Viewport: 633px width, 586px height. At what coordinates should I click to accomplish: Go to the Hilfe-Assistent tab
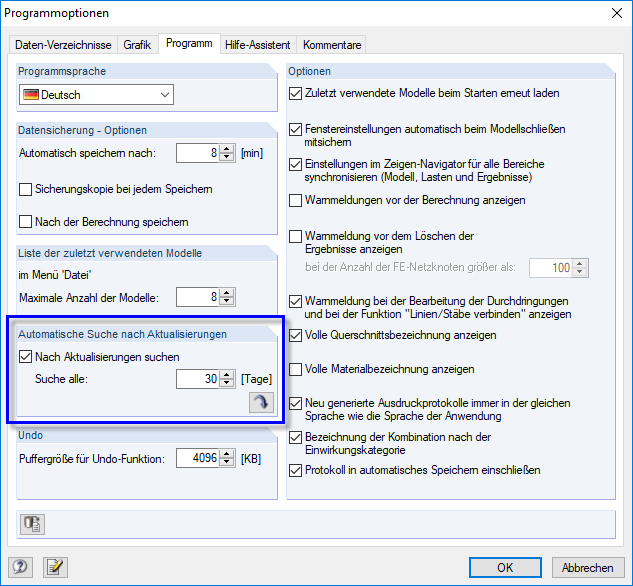[258, 44]
